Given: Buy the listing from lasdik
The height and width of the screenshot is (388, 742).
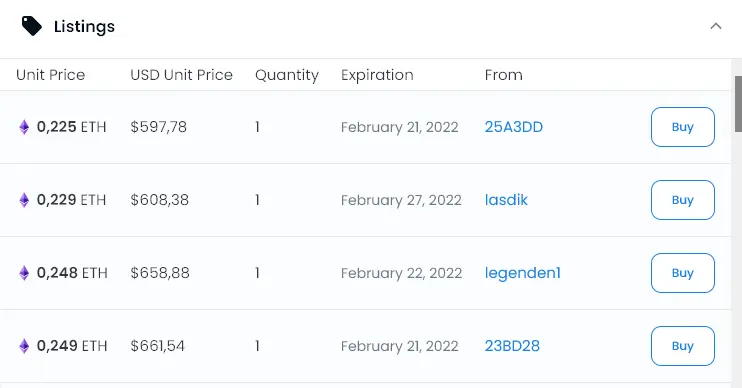Looking at the screenshot, I should click(x=682, y=200).
